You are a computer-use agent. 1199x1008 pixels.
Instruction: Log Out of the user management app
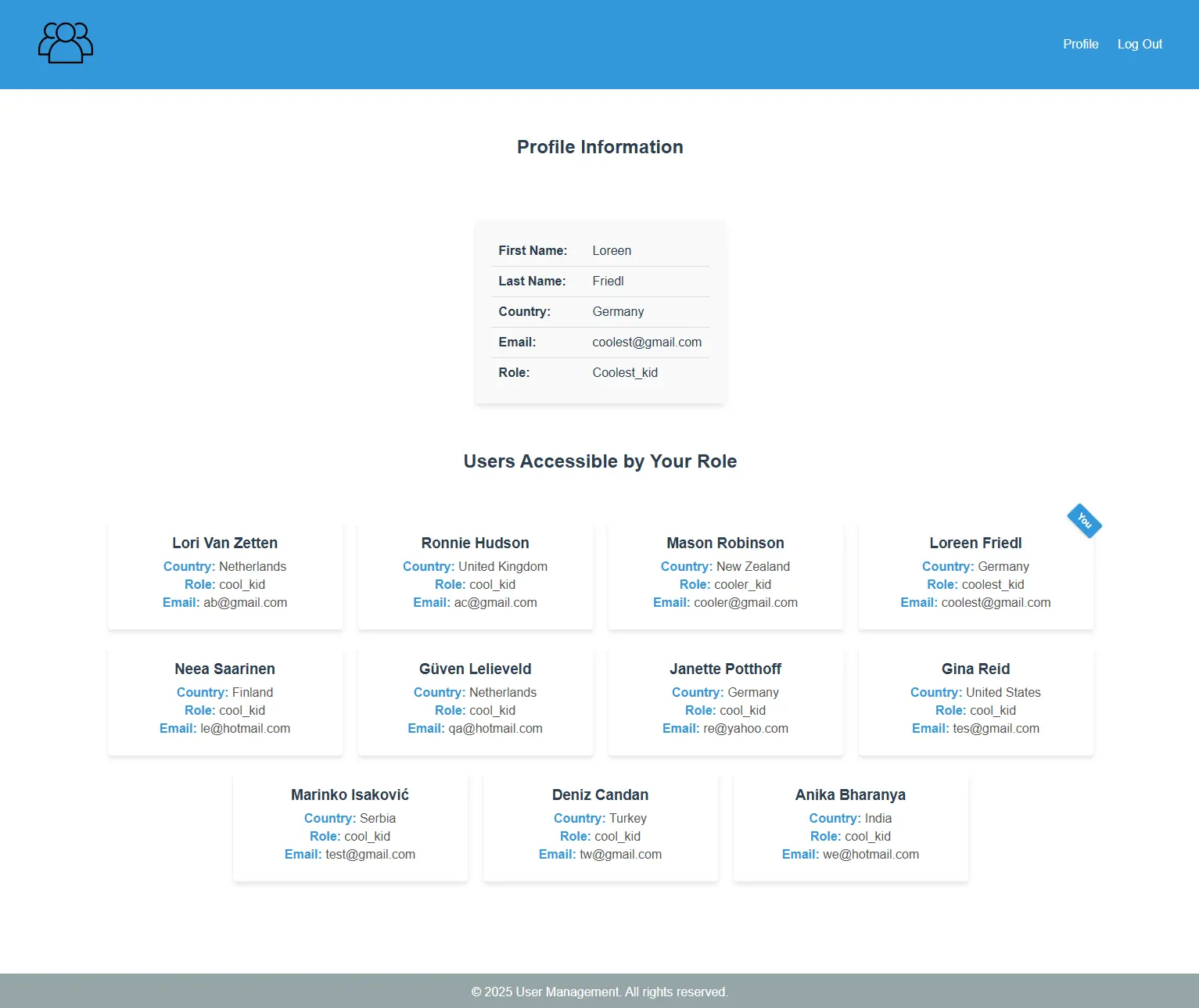[x=1140, y=44]
